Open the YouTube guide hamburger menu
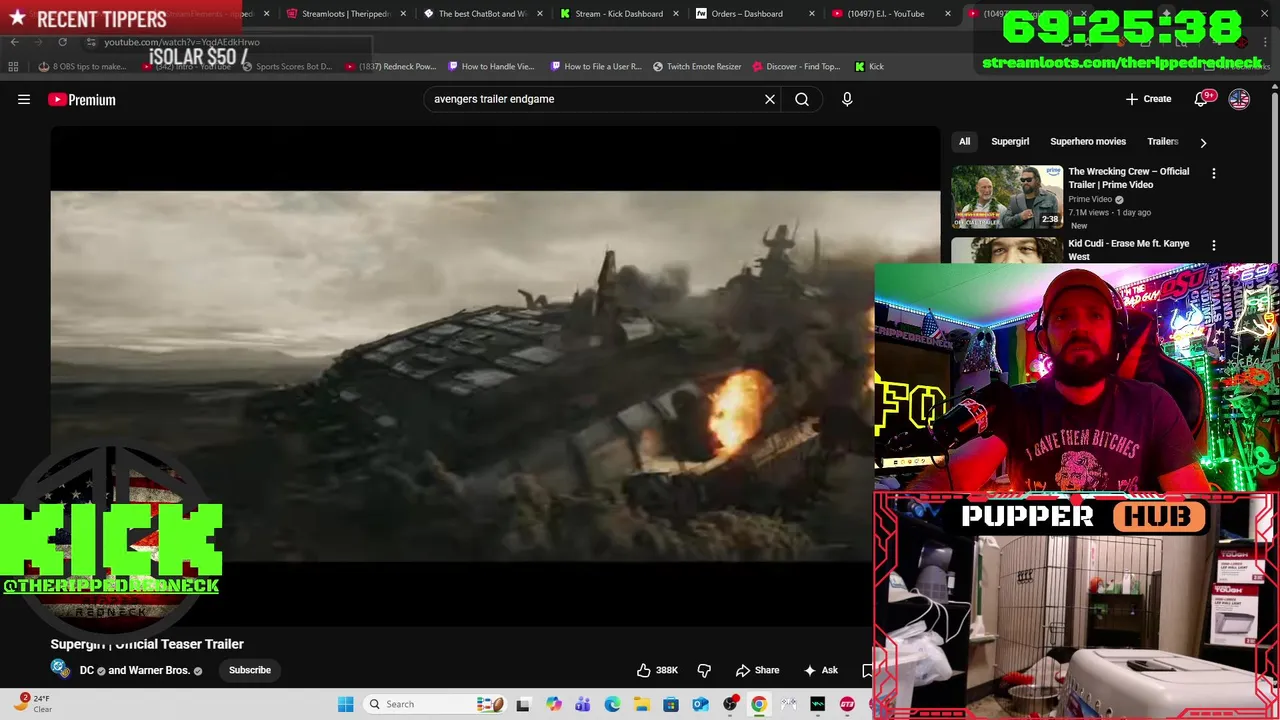Viewport: 1280px width, 720px height. click(x=24, y=99)
